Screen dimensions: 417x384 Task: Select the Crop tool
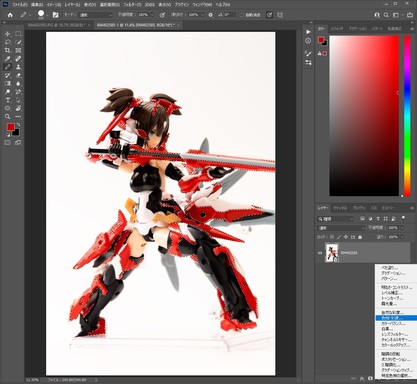click(x=7, y=50)
